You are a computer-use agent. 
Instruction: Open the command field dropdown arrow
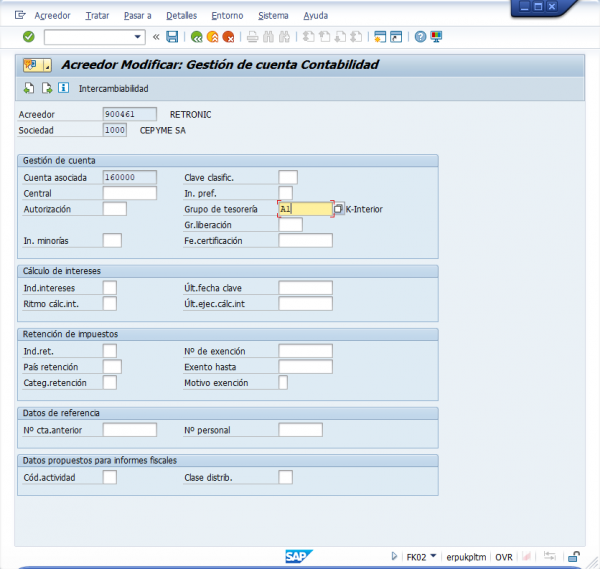point(137,37)
